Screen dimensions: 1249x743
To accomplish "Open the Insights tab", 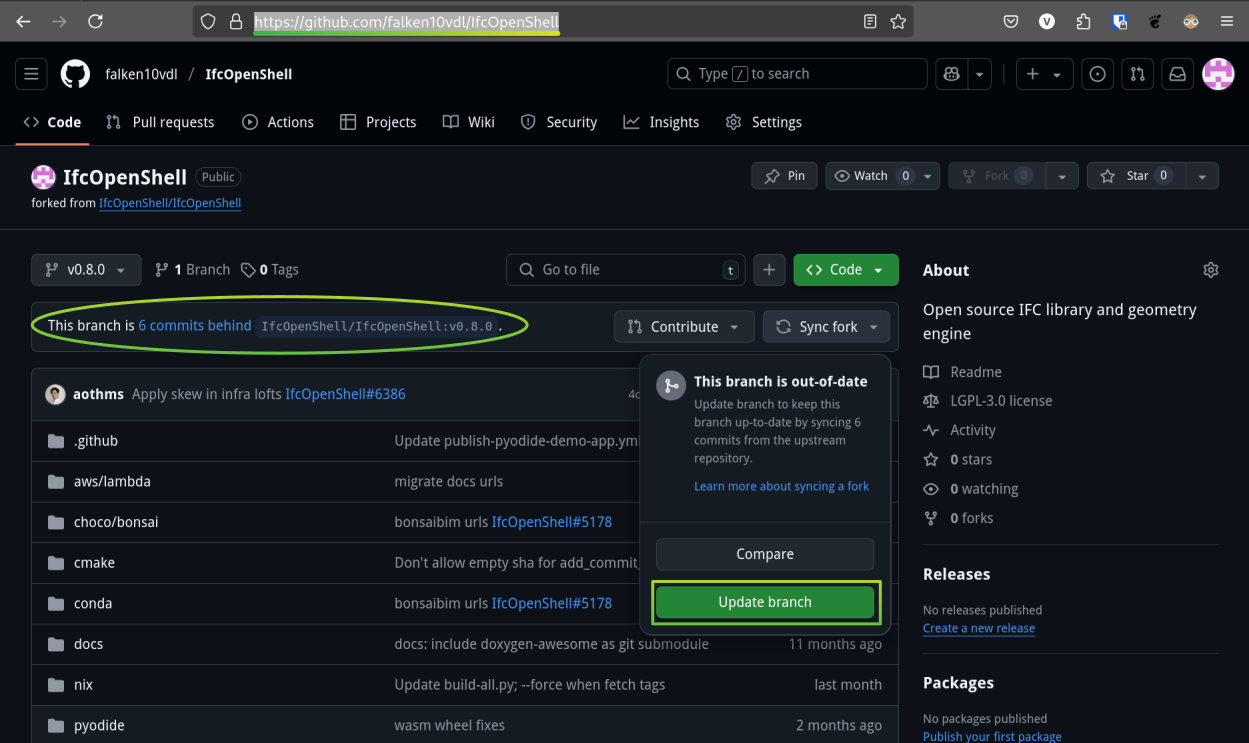I will coord(661,122).
